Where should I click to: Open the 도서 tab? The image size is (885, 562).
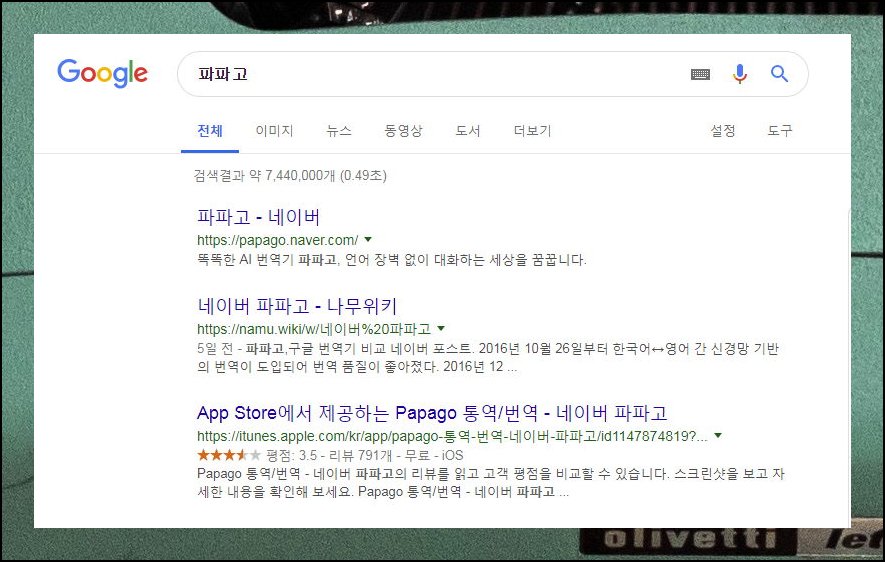click(x=468, y=131)
